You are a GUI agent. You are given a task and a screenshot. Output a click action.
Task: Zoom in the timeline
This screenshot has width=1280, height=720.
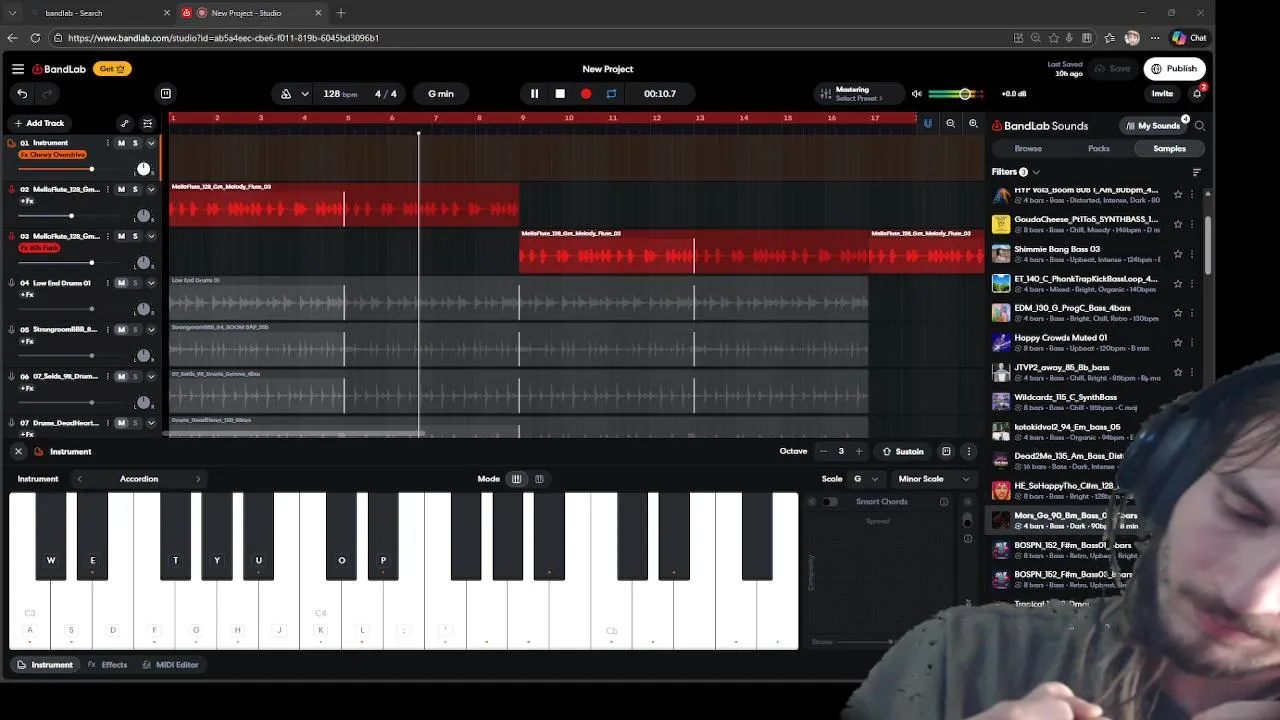pyautogui.click(x=973, y=123)
